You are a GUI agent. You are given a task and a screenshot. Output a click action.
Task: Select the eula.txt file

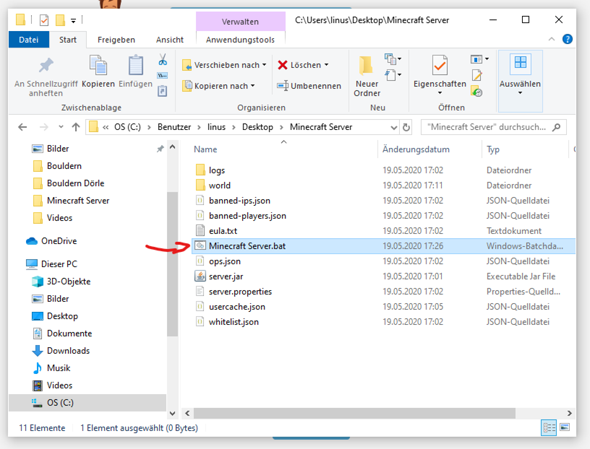pyautogui.click(x=383, y=231)
